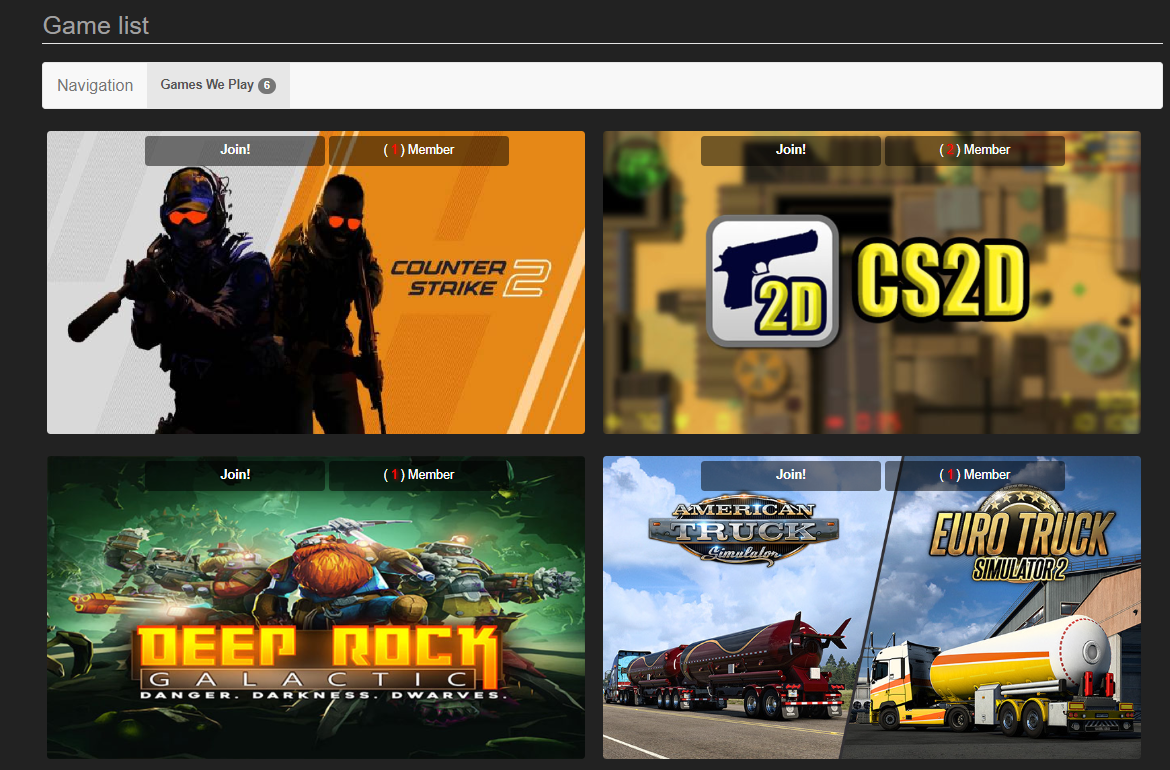Switch to the Navigation tab
Image resolution: width=1170 pixels, height=770 pixels.
click(94, 85)
